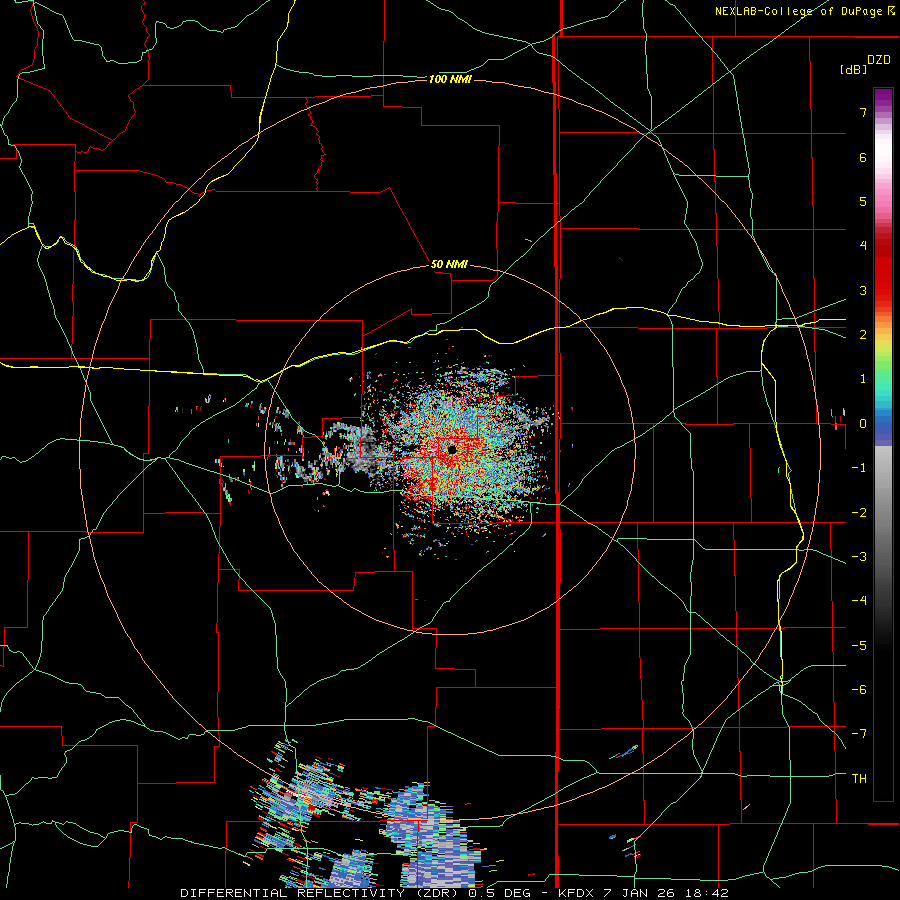900x900 pixels.
Task: Click the black radar site dot at center
Action: (452, 449)
